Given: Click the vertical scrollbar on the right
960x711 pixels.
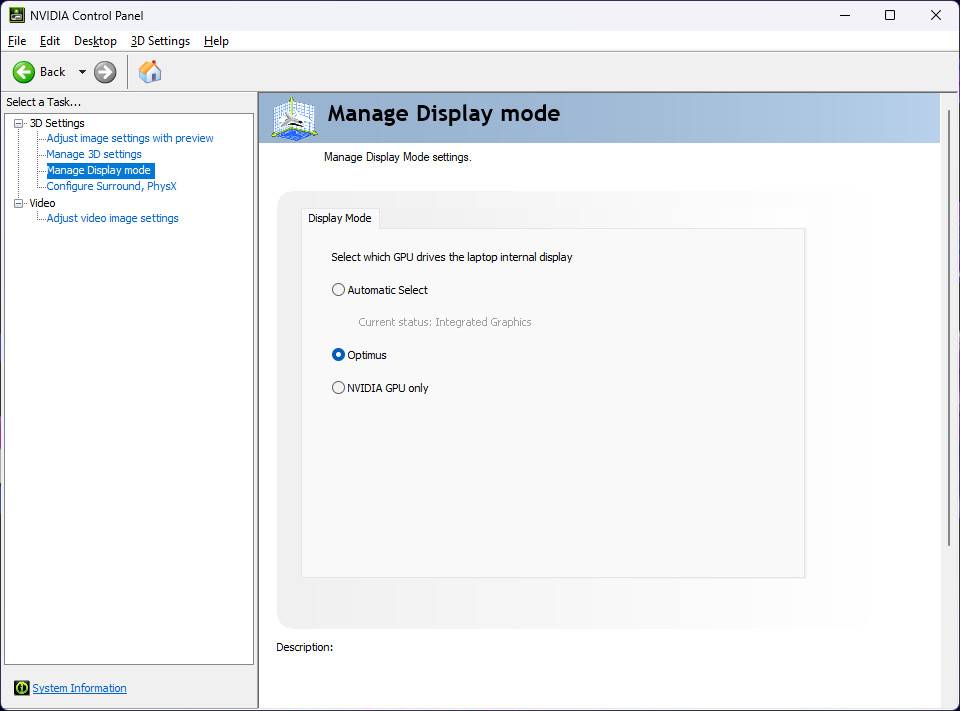Looking at the screenshot, I should (x=949, y=340).
